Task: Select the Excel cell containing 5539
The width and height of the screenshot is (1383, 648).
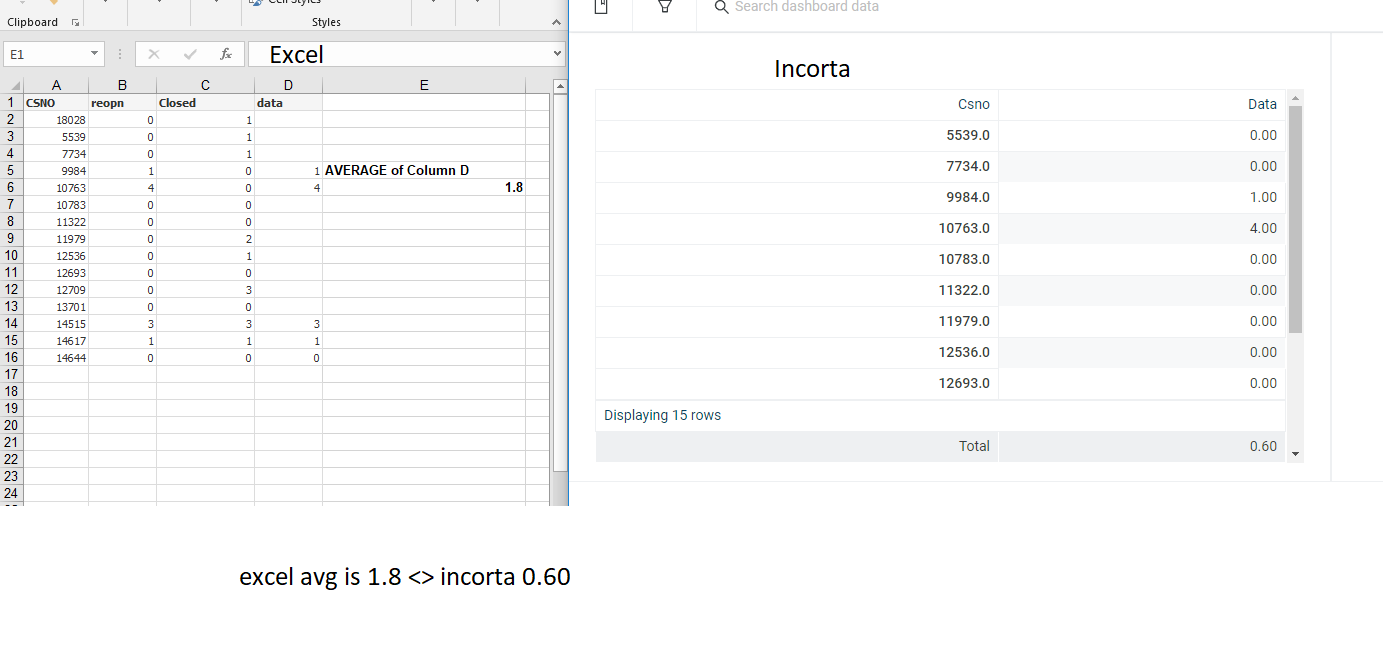Action: click(56, 136)
